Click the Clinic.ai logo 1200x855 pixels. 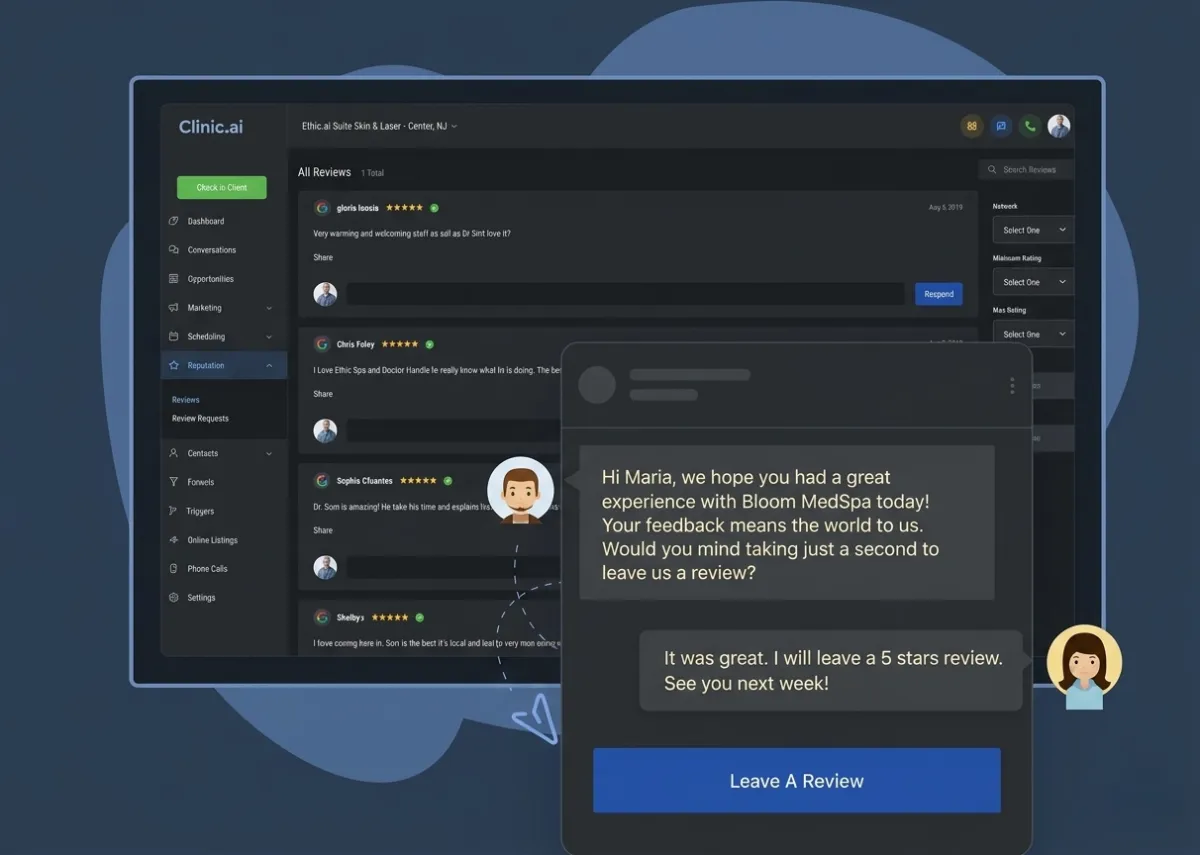click(211, 127)
